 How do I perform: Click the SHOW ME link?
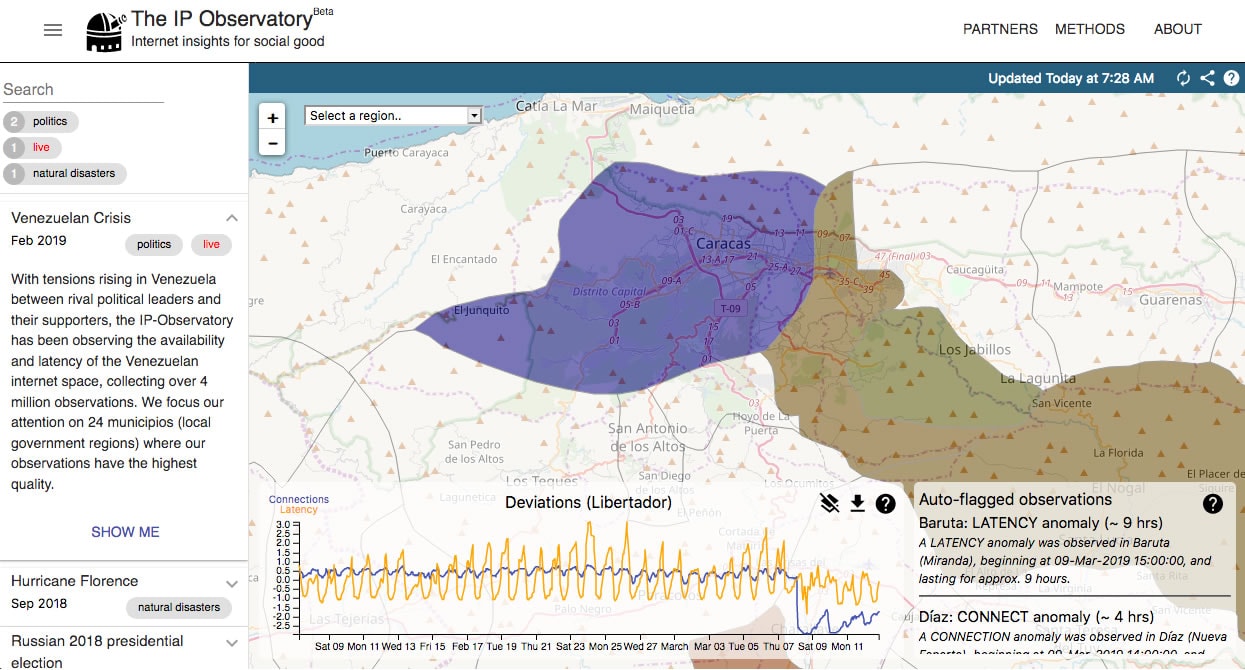(x=125, y=532)
